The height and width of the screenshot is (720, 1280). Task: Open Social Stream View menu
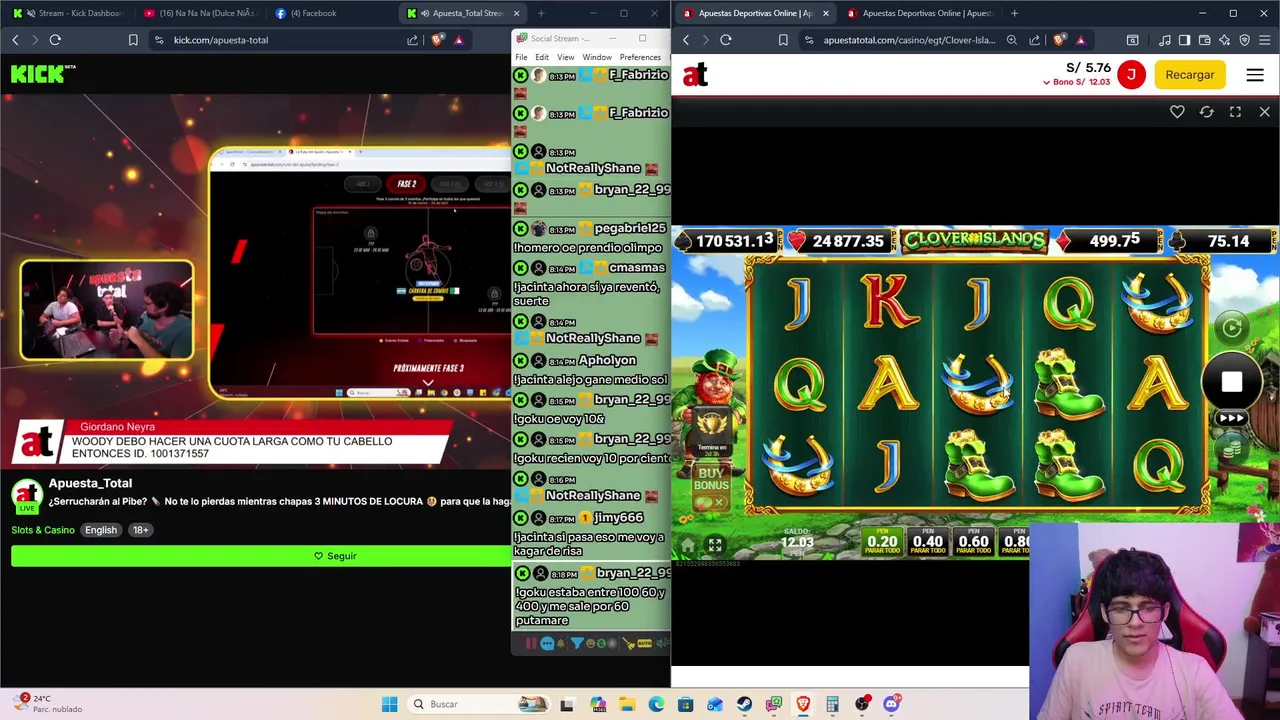point(565,57)
